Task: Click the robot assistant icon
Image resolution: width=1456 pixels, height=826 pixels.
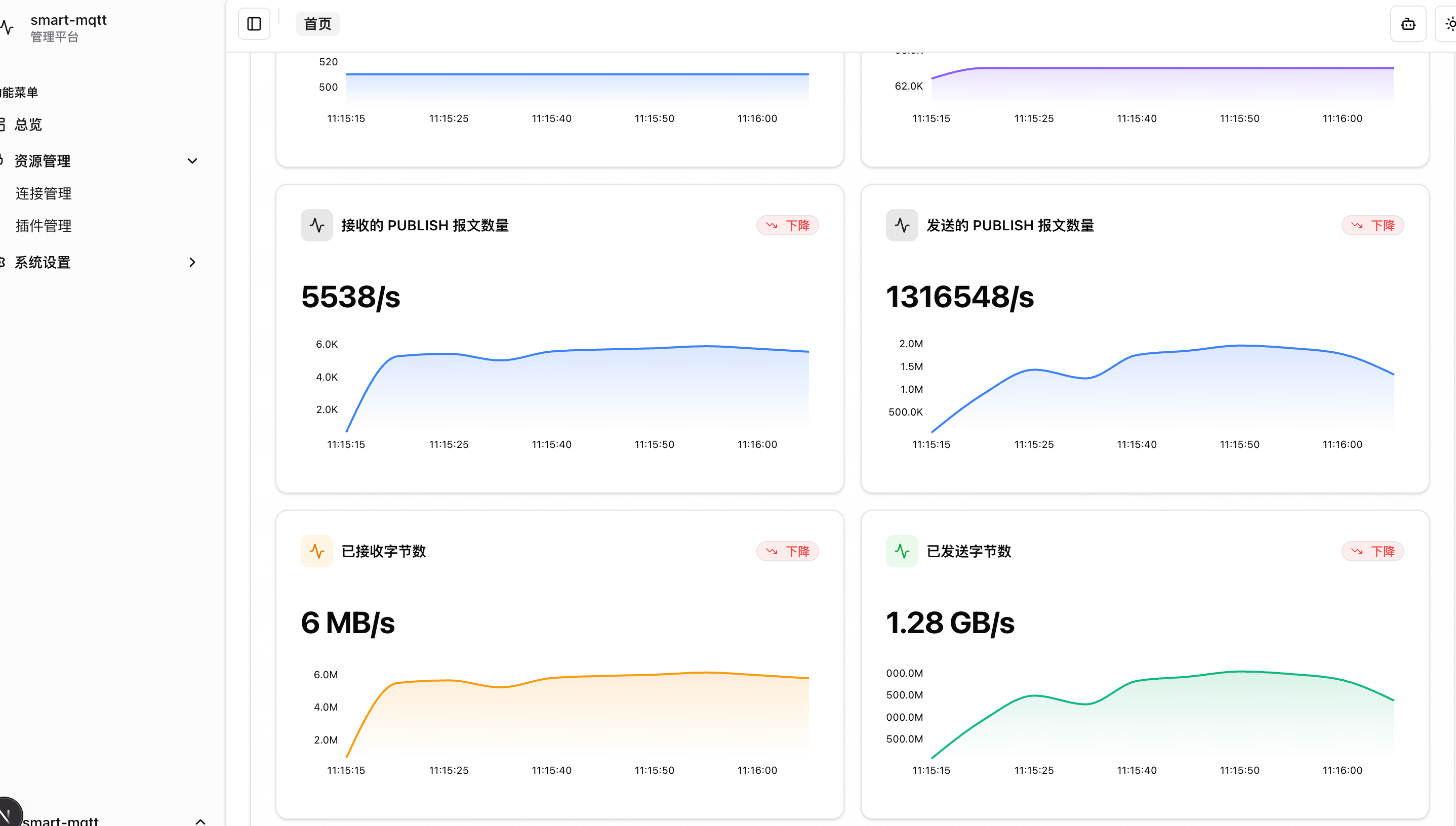Action: [1408, 24]
